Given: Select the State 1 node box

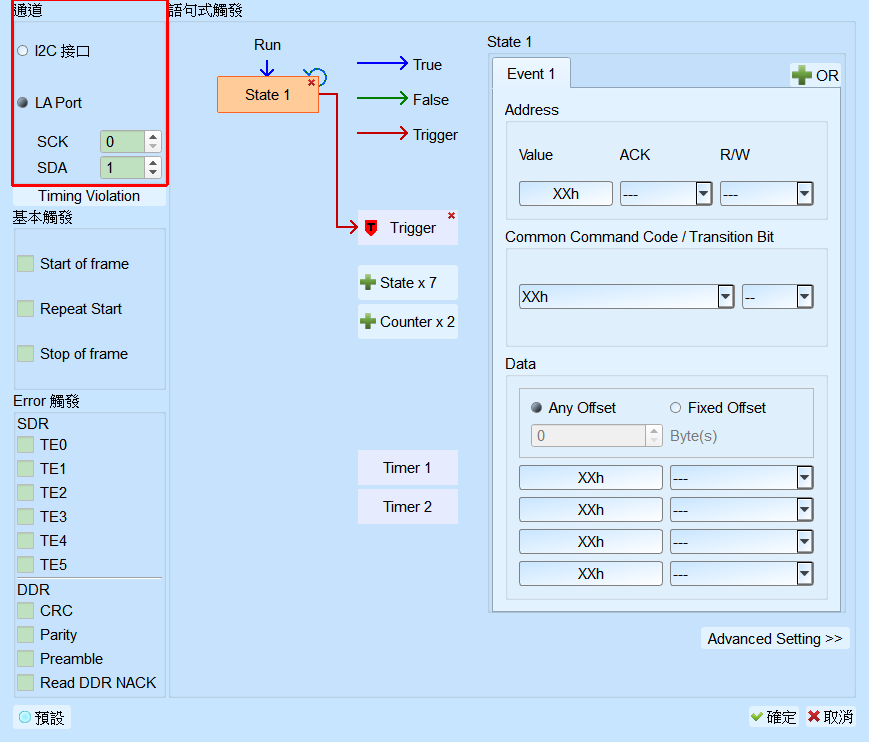Looking at the screenshot, I should (x=268, y=95).
